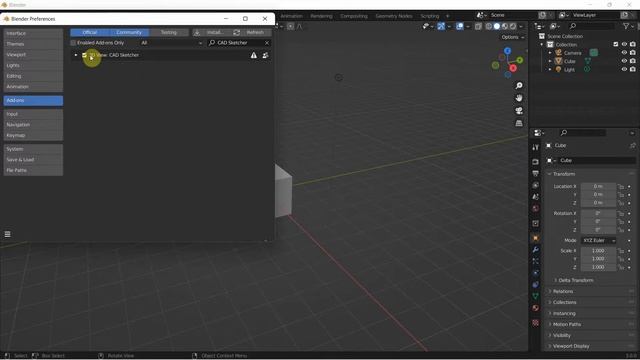
Task: Open the World properties tab
Action: [x=536, y=209]
